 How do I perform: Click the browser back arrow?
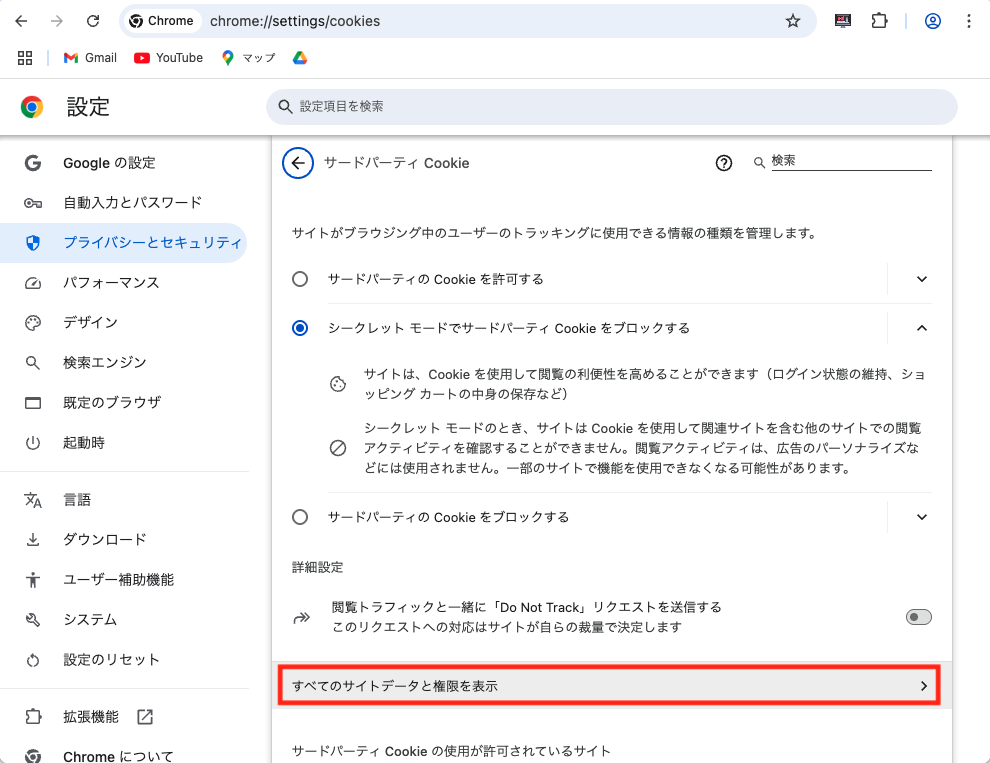click(21, 21)
